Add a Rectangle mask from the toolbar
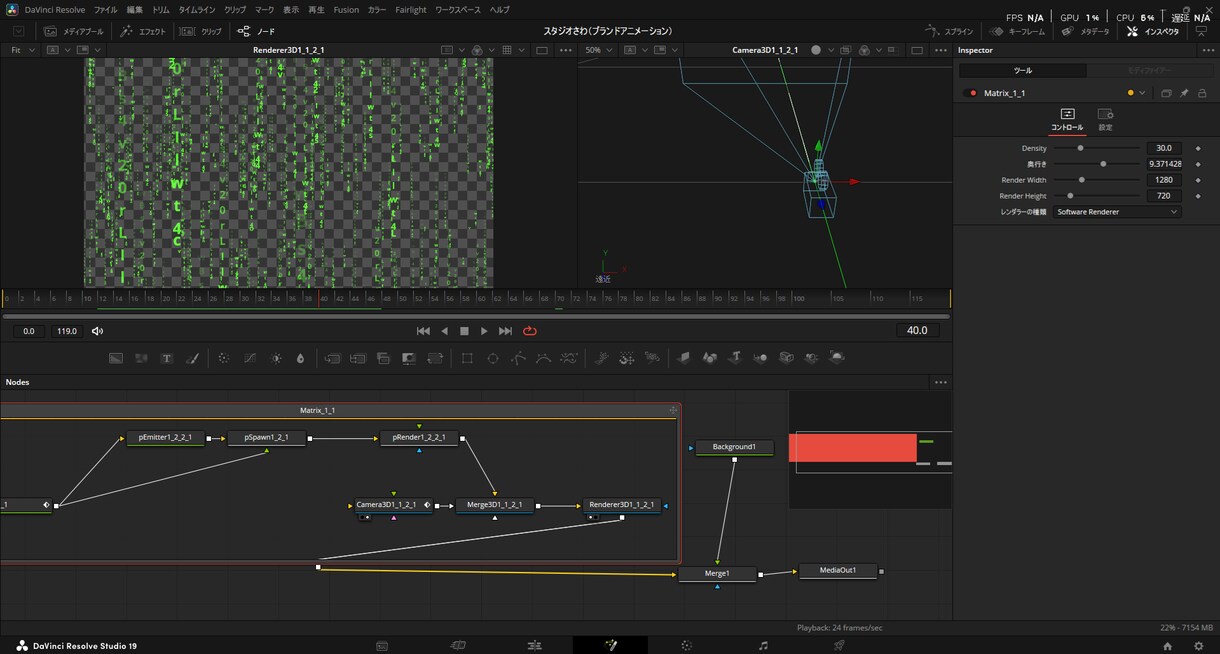 pyautogui.click(x=467, y=358)
